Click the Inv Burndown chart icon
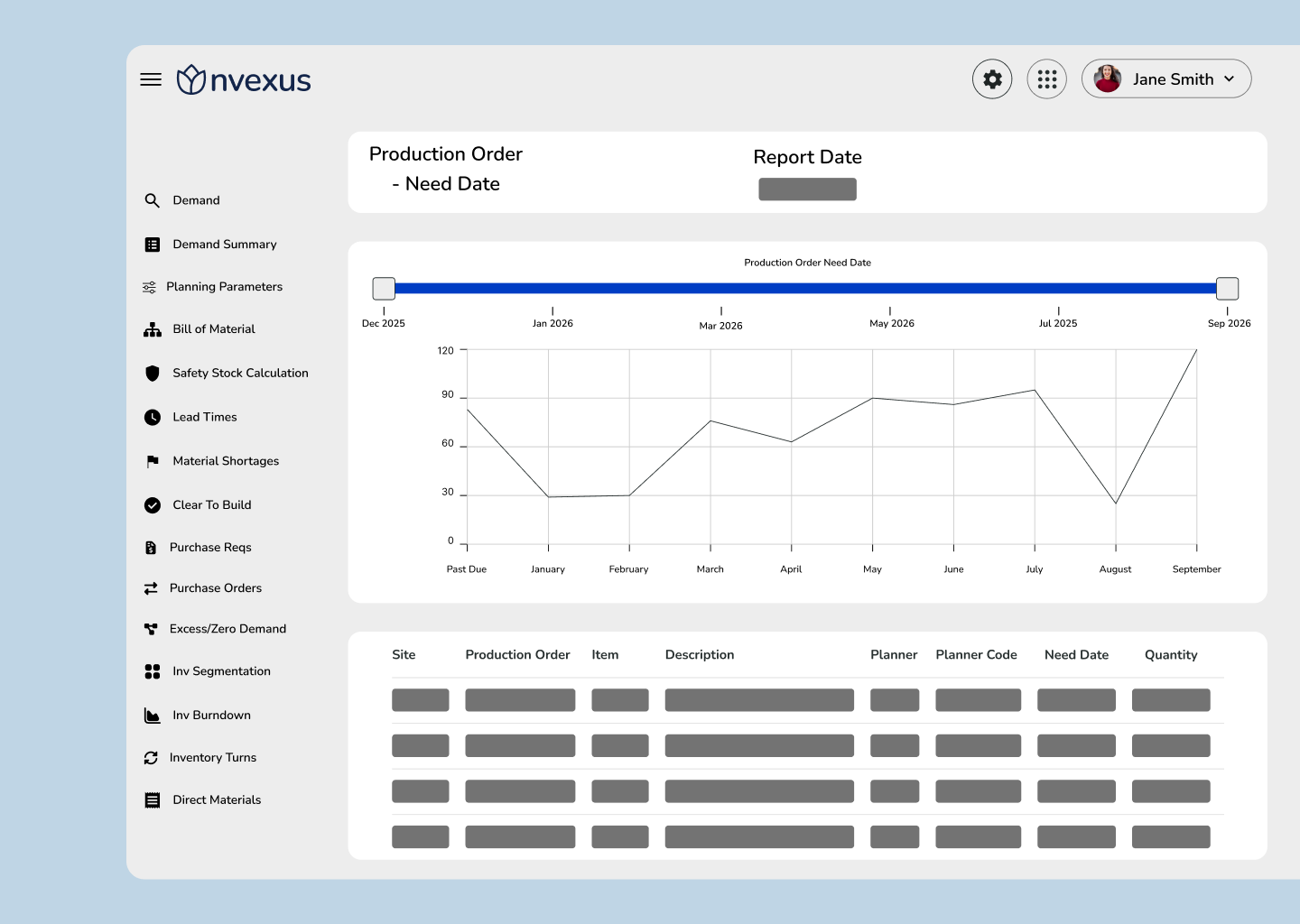 tap(153, 716)
